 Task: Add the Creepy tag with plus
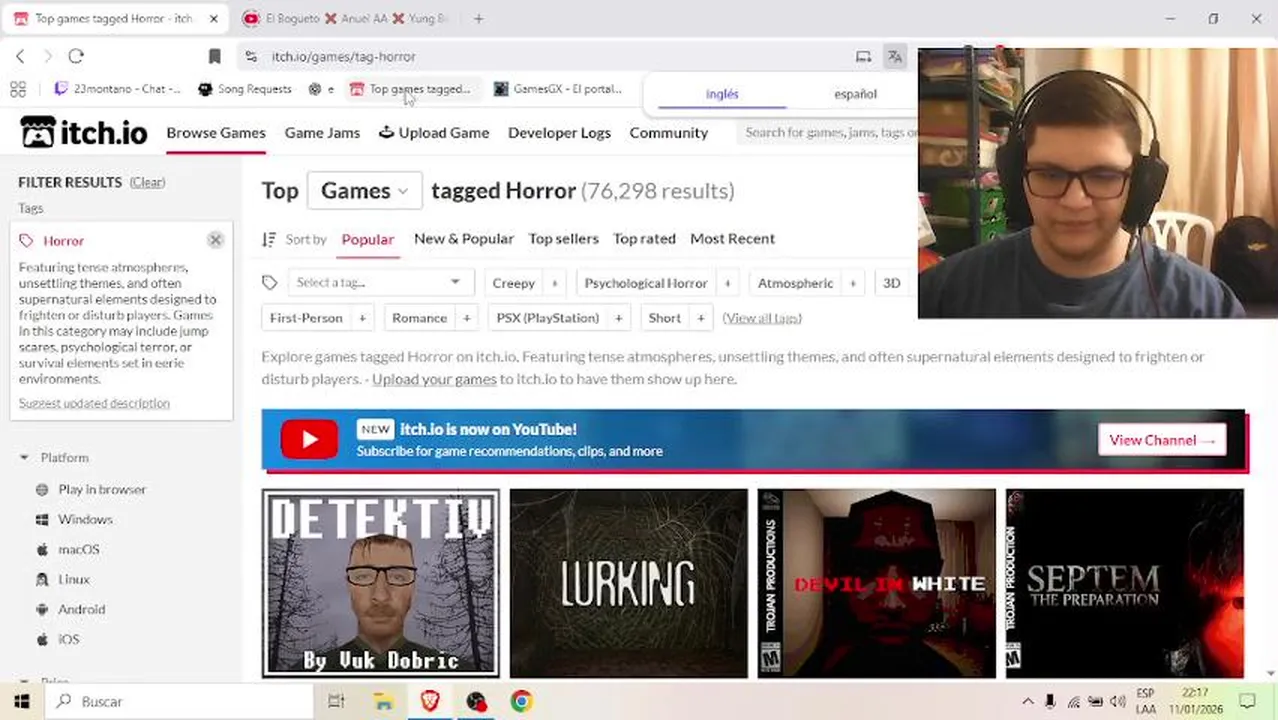(554, 283)
